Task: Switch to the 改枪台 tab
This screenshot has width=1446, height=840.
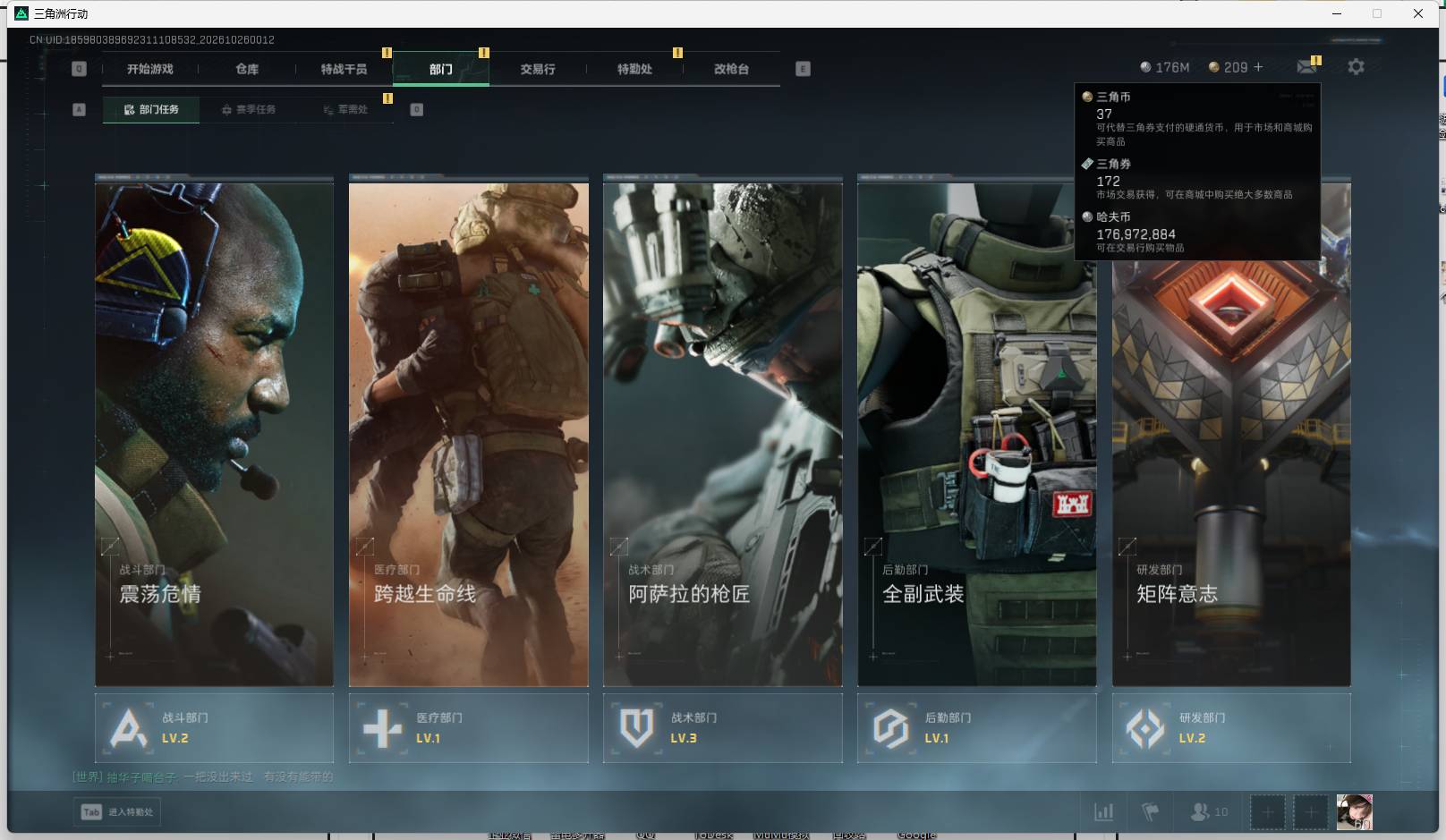Action: [731, 69]
